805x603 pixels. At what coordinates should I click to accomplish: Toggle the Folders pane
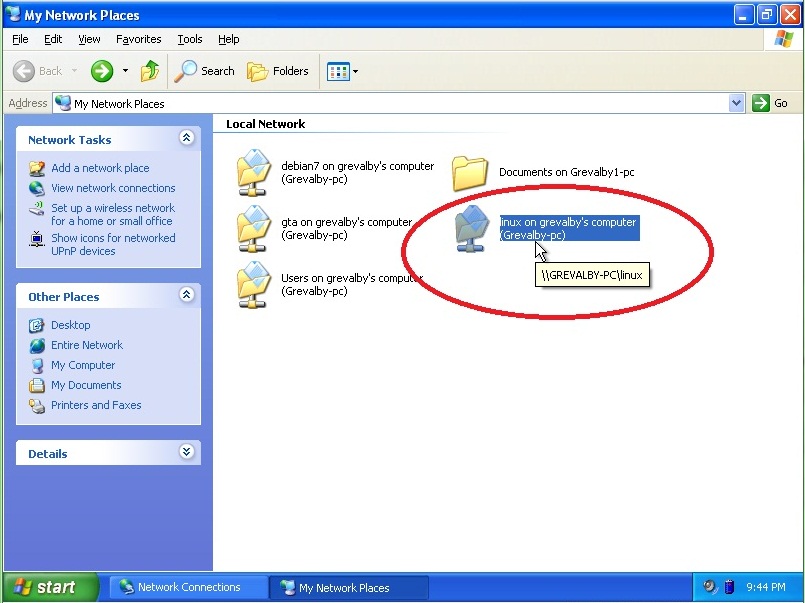coord(278,71)
